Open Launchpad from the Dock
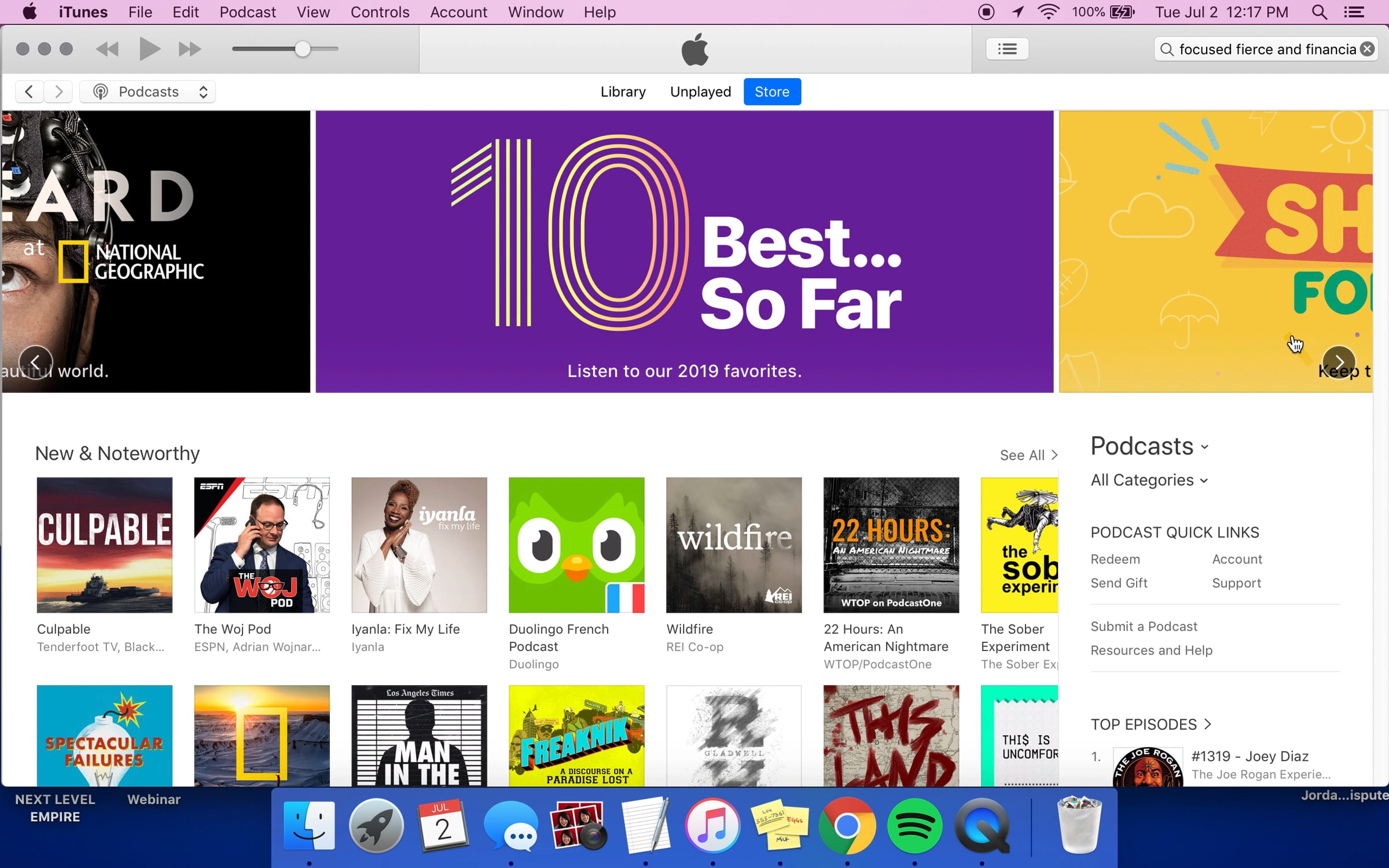Screen dimensions: 1389x868 pos(376,826)
